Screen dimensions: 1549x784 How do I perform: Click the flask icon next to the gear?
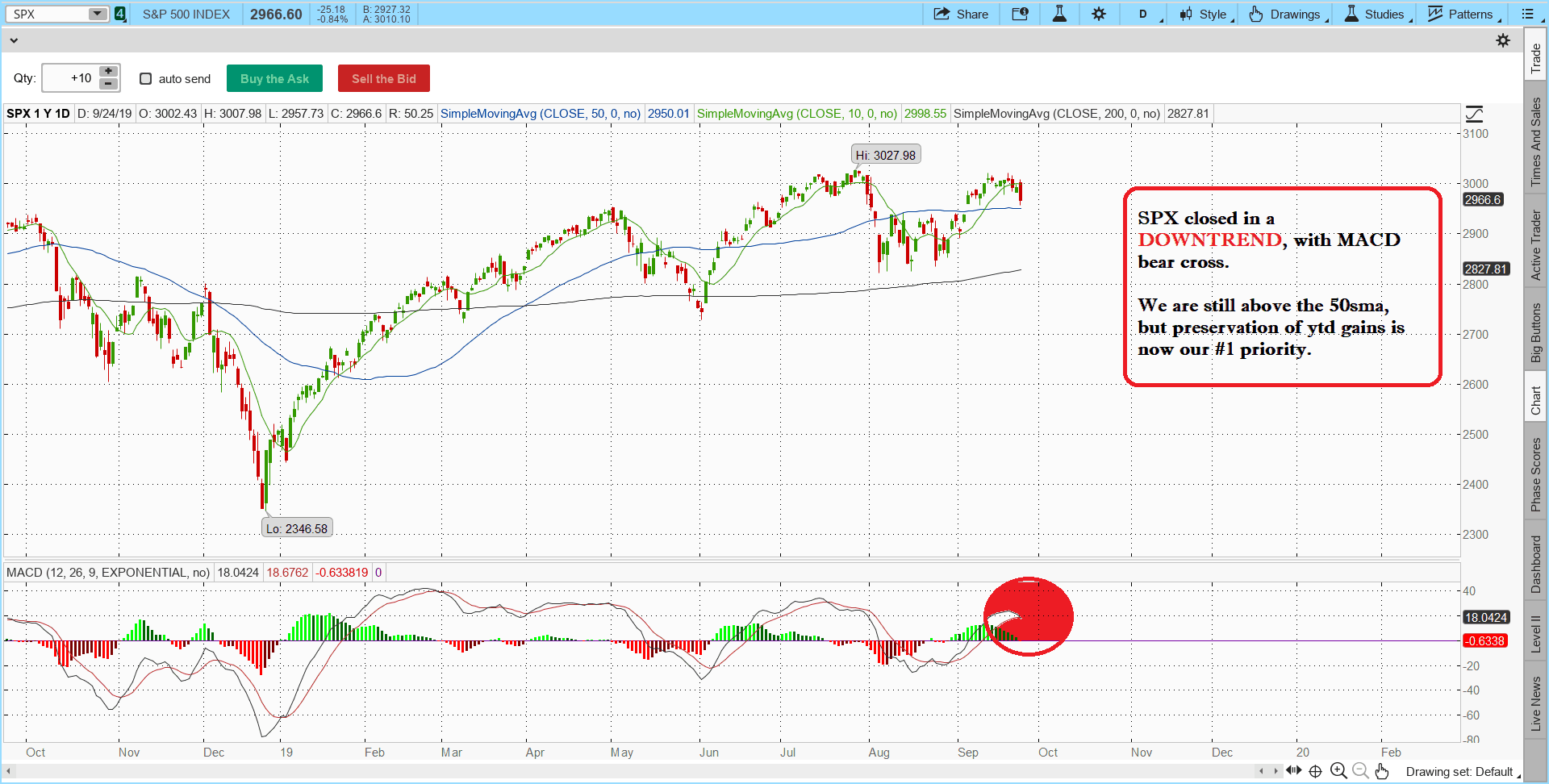pos(1059,14)
